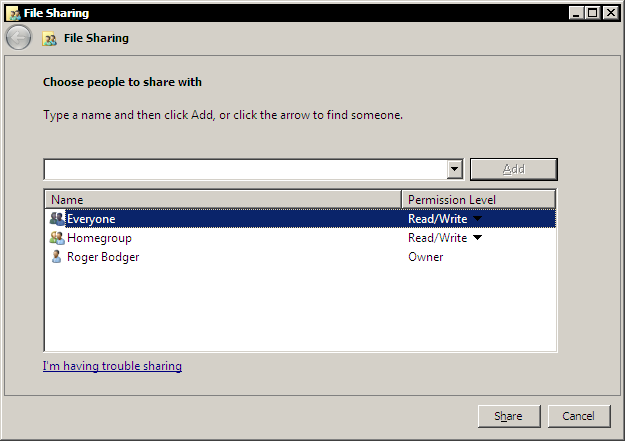Click Roger Bodger's user icon

click(57, 257)
